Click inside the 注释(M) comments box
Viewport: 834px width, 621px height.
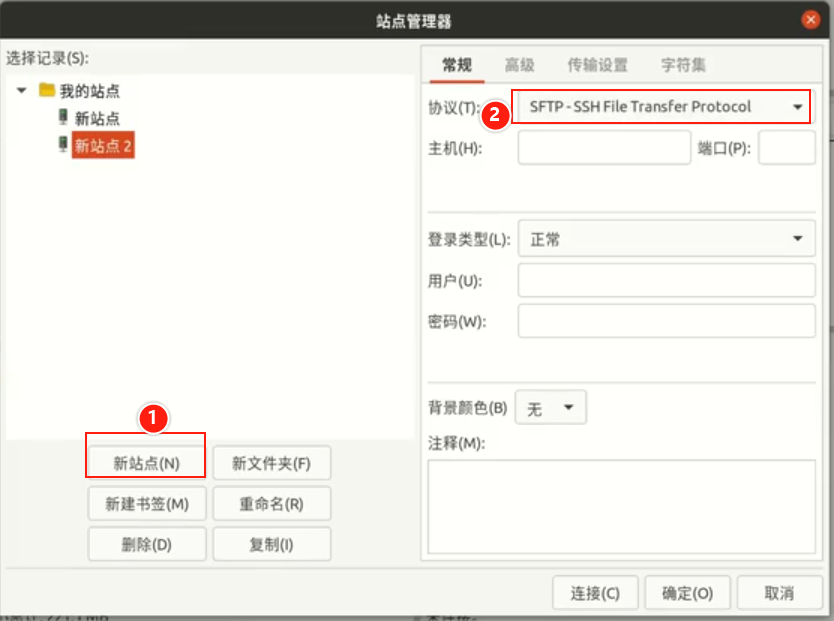point(621,507)
